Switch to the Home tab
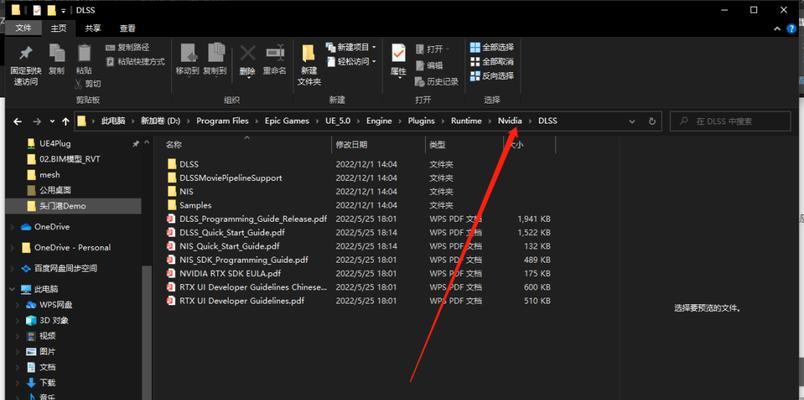804x400 pixels. point(58,28)
